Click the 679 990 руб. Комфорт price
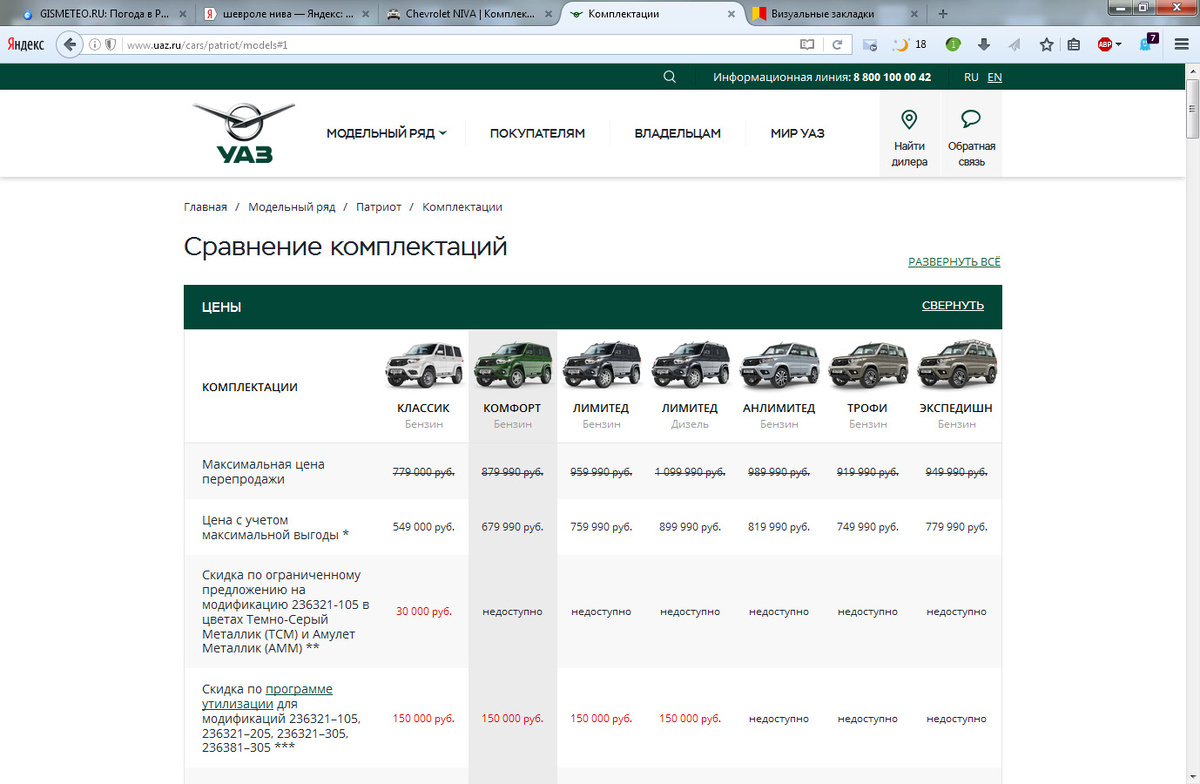Viewport: 1200px width, 784px height. tap(512, 527)
